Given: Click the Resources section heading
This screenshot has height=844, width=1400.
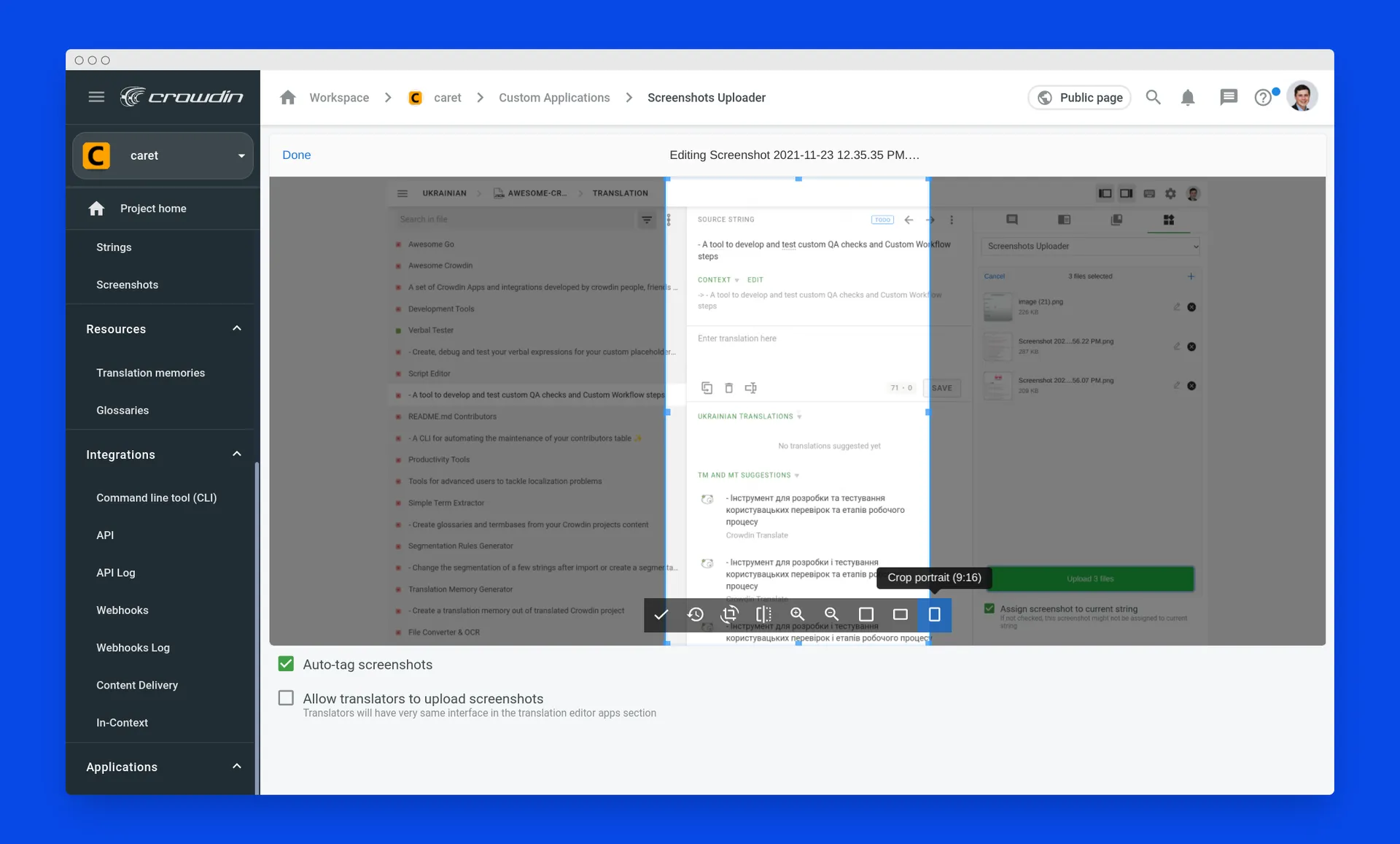Looking at the screenshot, I should pos(116,329).
